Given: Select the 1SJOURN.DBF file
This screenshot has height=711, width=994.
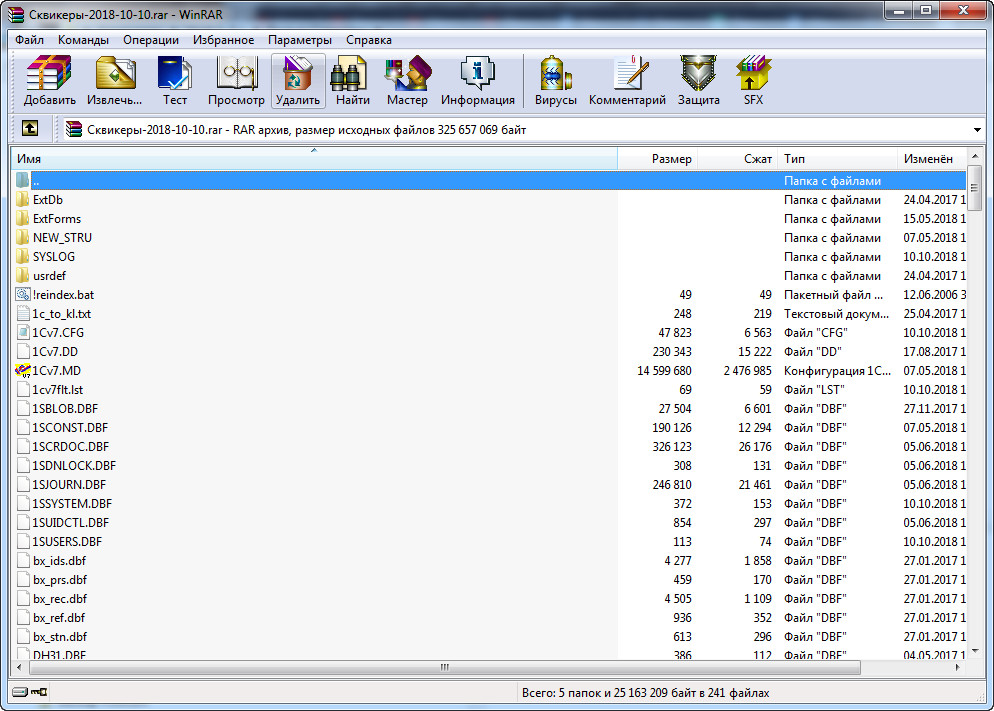Looking at the screenshot, I should 69,485.
